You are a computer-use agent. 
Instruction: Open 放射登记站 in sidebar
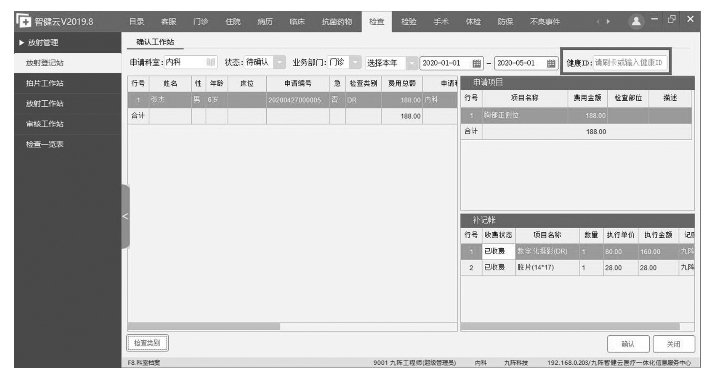(x=68, y=63)
